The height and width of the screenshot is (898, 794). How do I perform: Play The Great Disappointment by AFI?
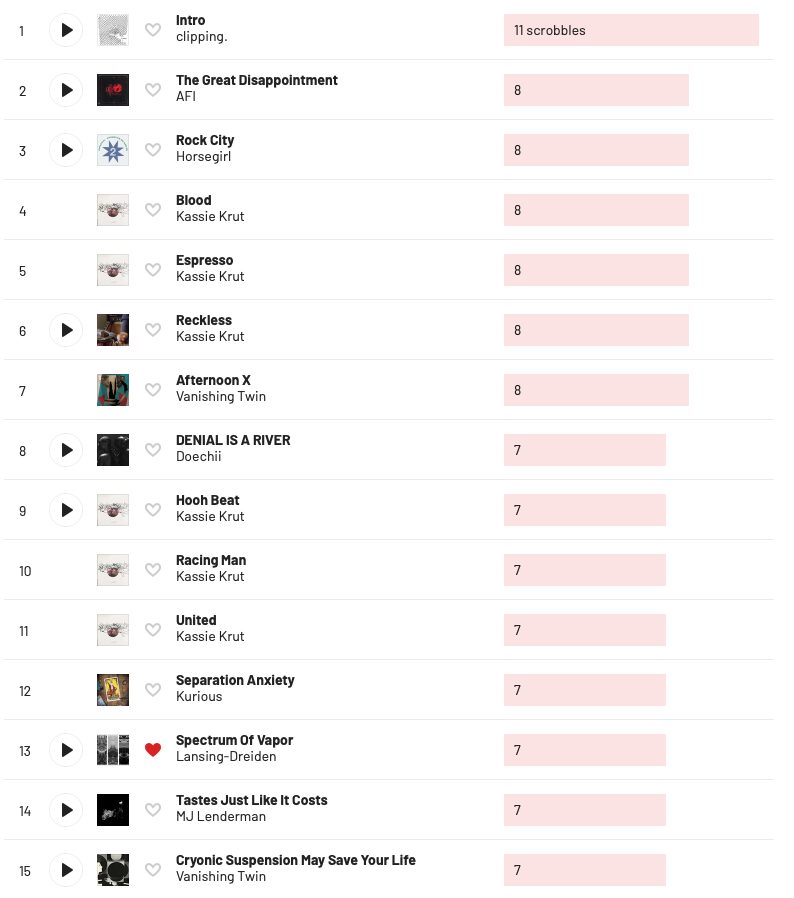coord(66,90)
